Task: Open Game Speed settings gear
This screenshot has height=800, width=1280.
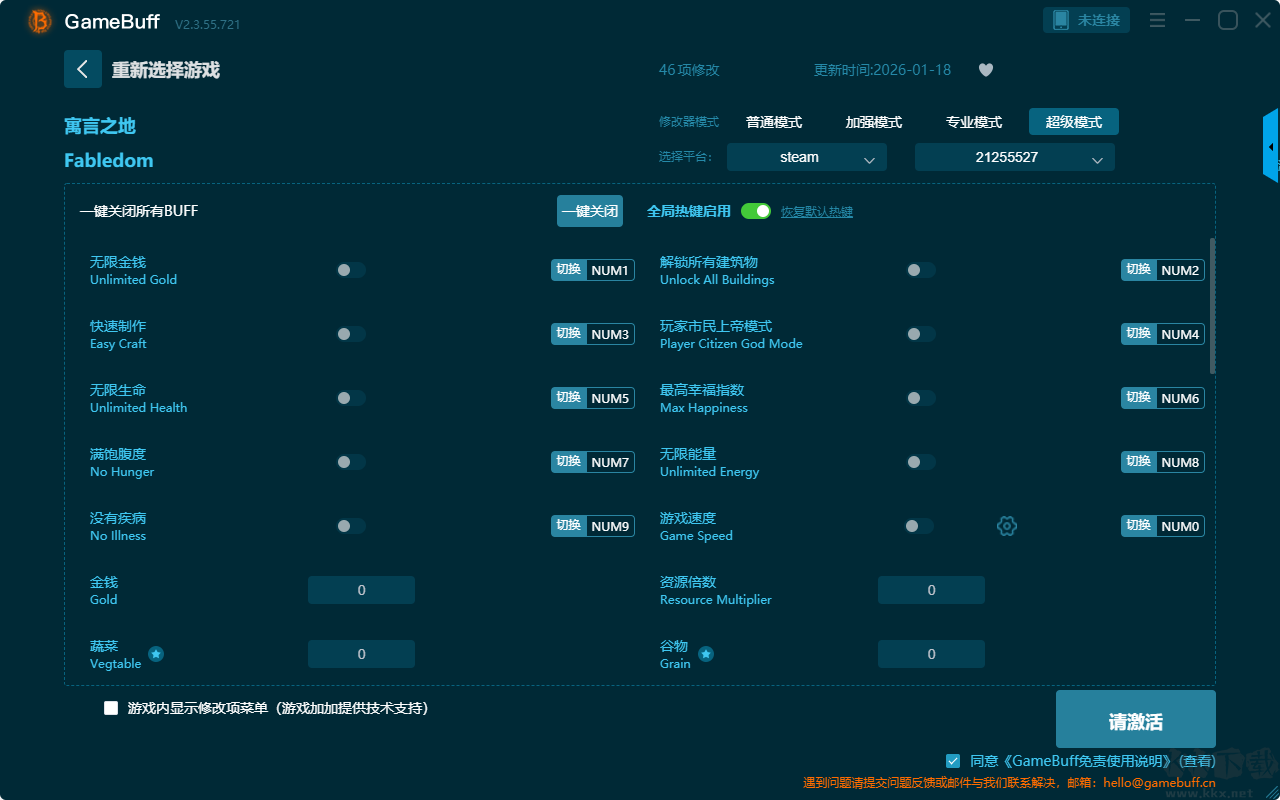Action: [1007, 526]
